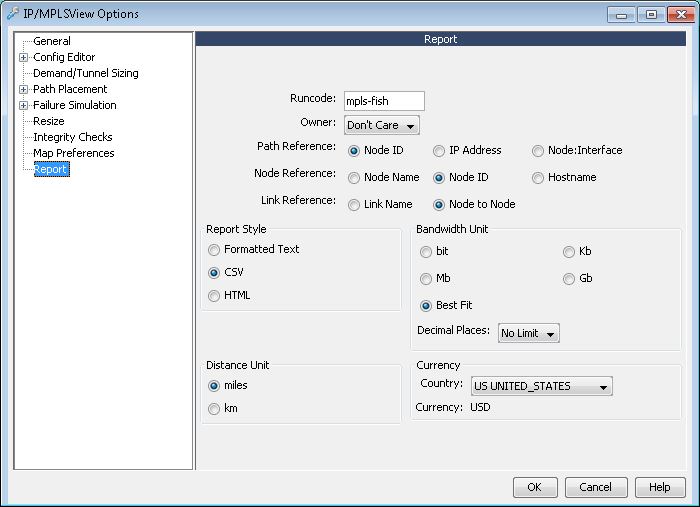Switch Distance Unit to km
The height and width of the screenshot is (507, 700).
214,409
